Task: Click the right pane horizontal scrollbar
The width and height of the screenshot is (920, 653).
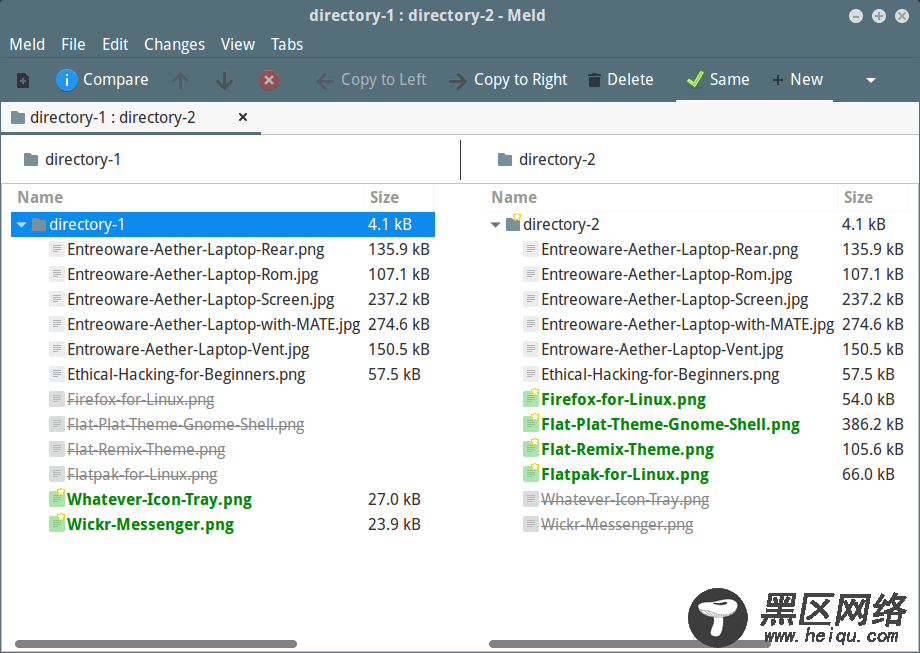Action: (x=630, y=644)
